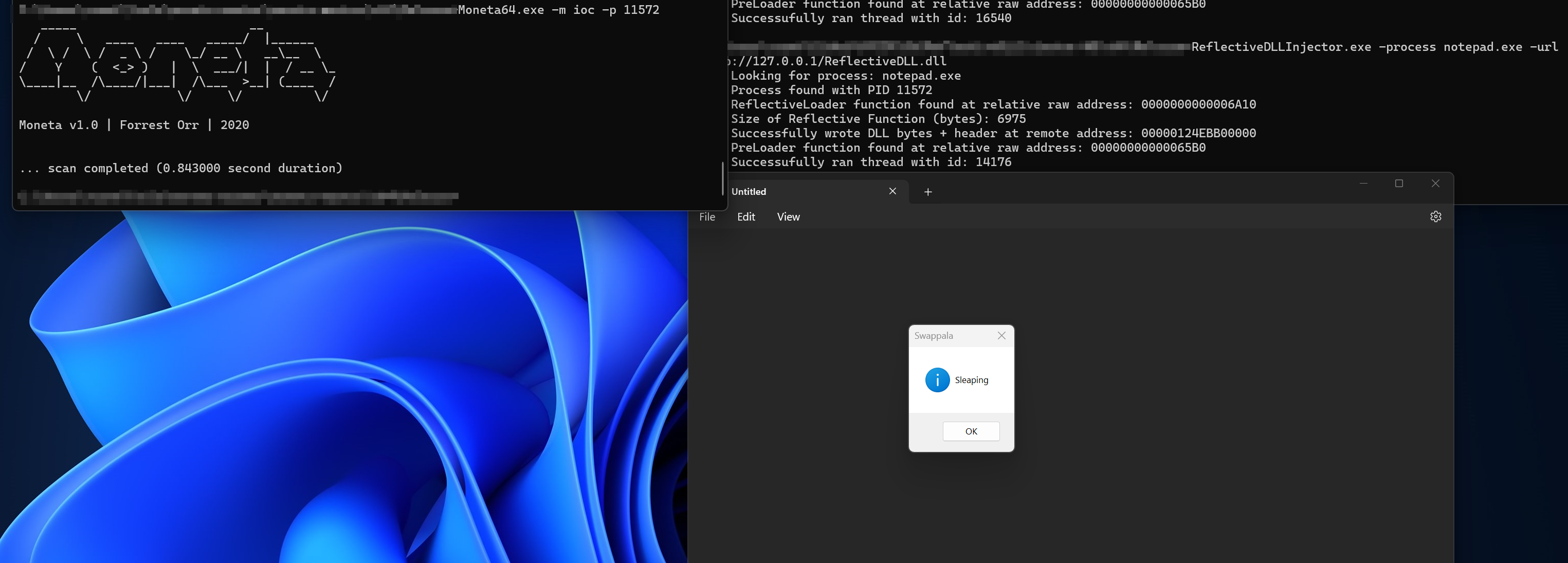1568x563 pixels.
Task: Click the Process found with PID 11572 line
Action: [x=831, y=89]
